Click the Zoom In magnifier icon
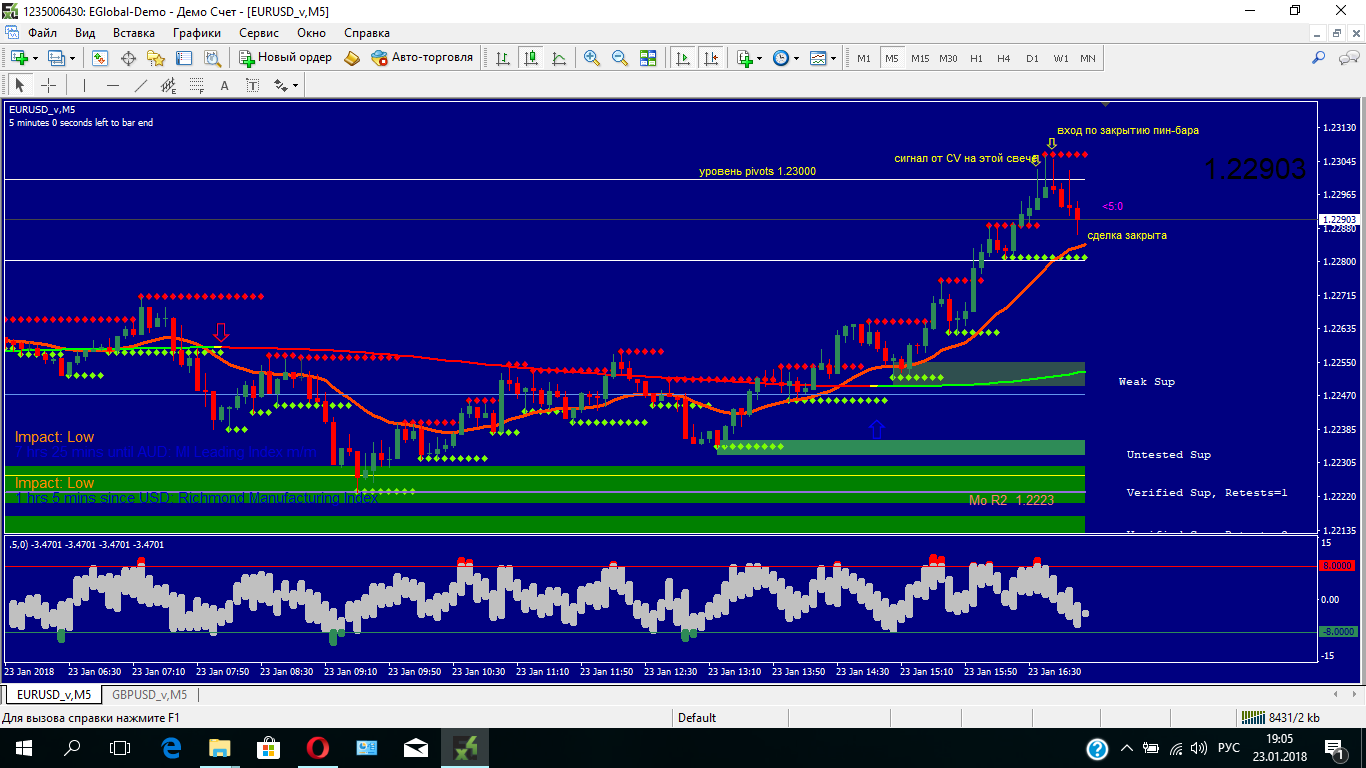The image size is (1366, 768). pos(592,58)
